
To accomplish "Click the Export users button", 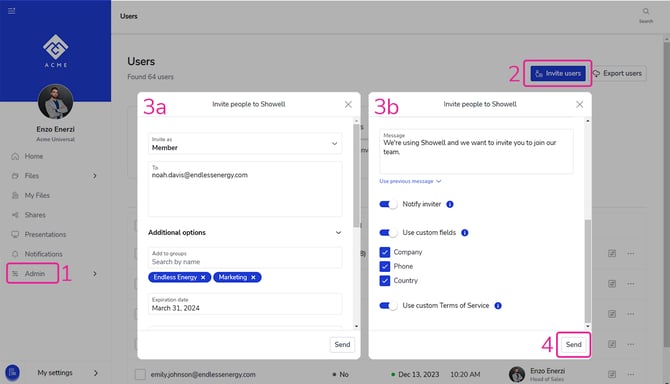I will pyautogui.click(x=618, y=73).
